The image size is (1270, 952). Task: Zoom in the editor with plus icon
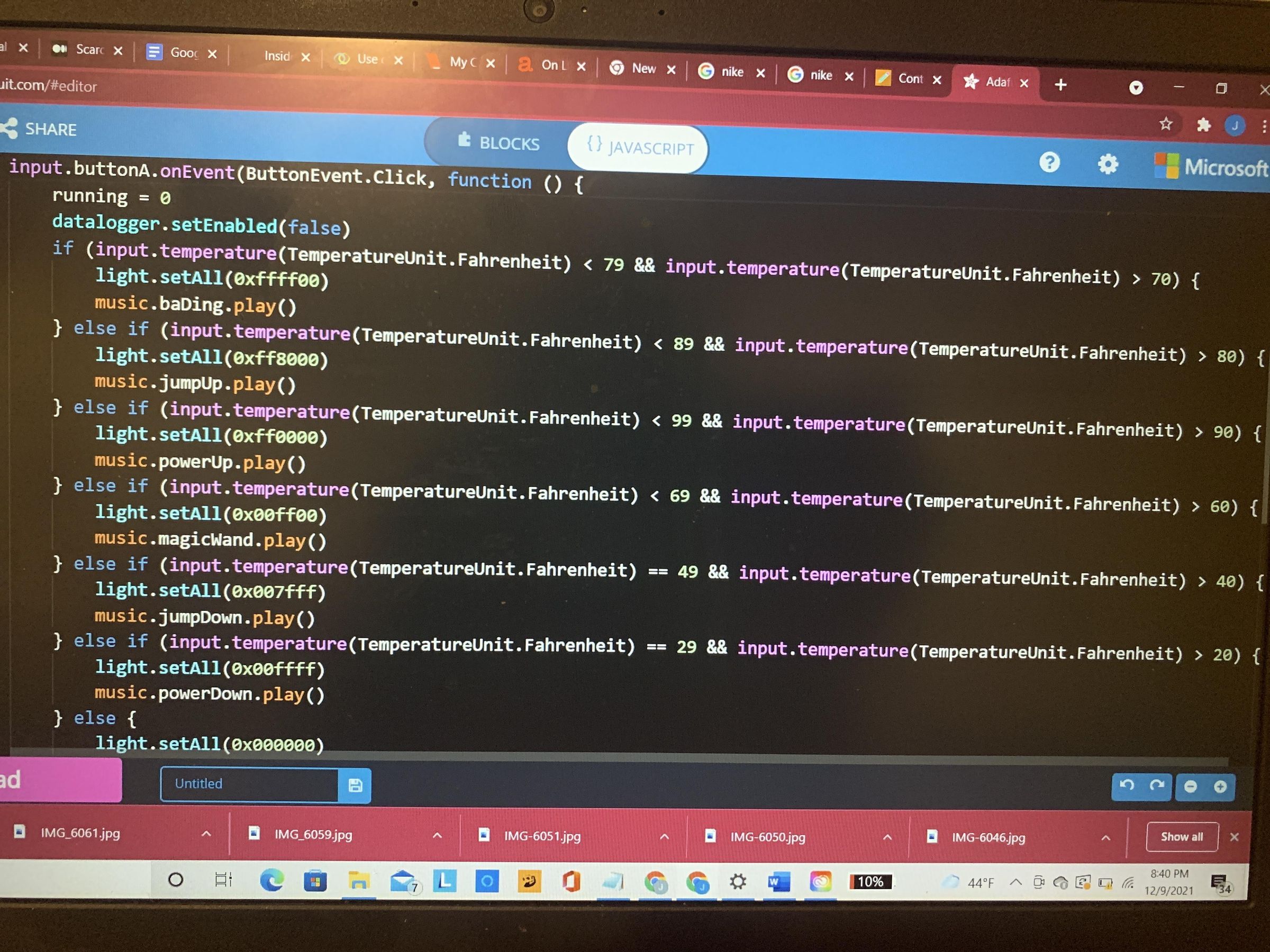[x=1220, y=786]
